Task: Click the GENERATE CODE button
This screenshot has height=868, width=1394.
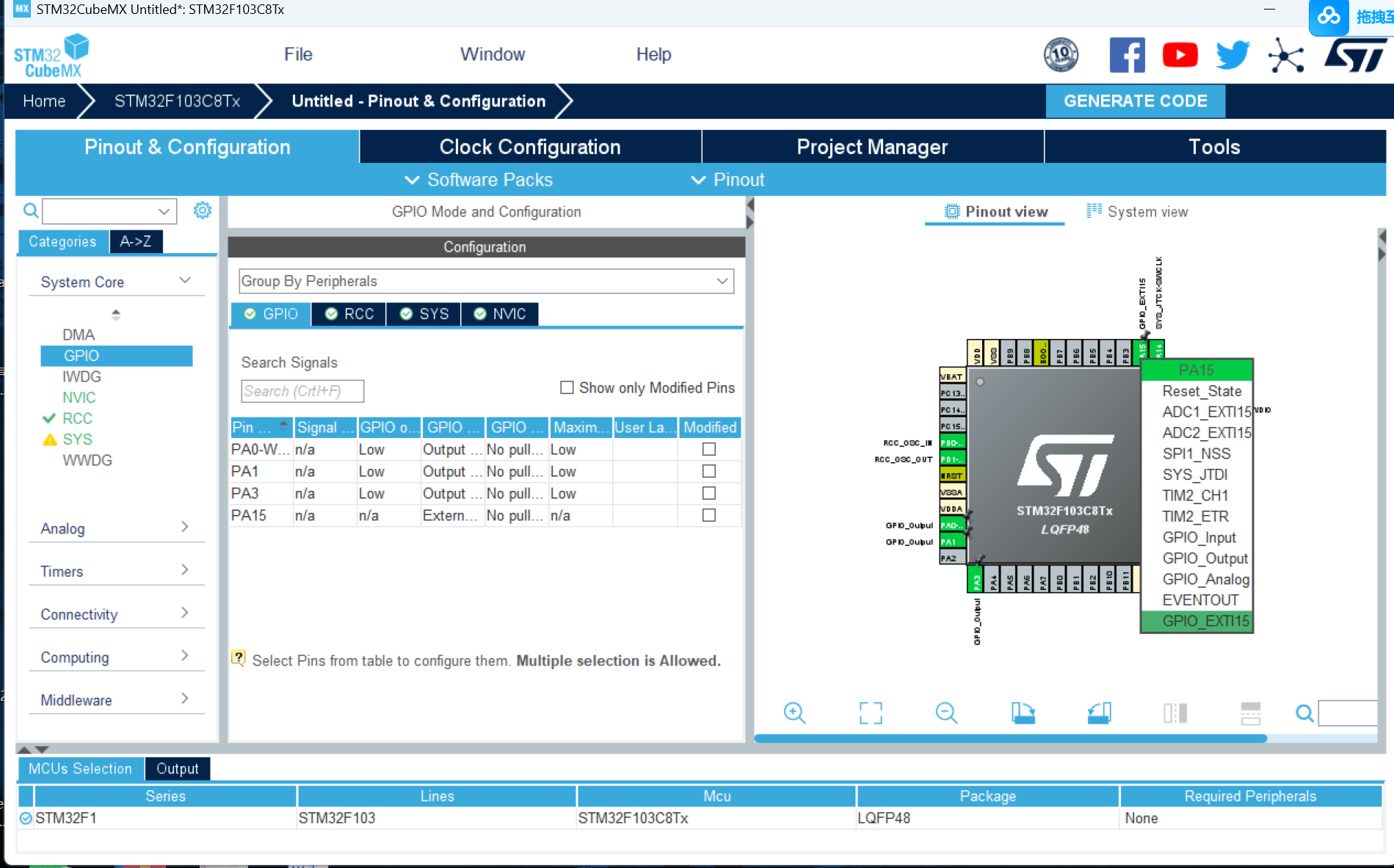Action: (x=1135, y=101)
